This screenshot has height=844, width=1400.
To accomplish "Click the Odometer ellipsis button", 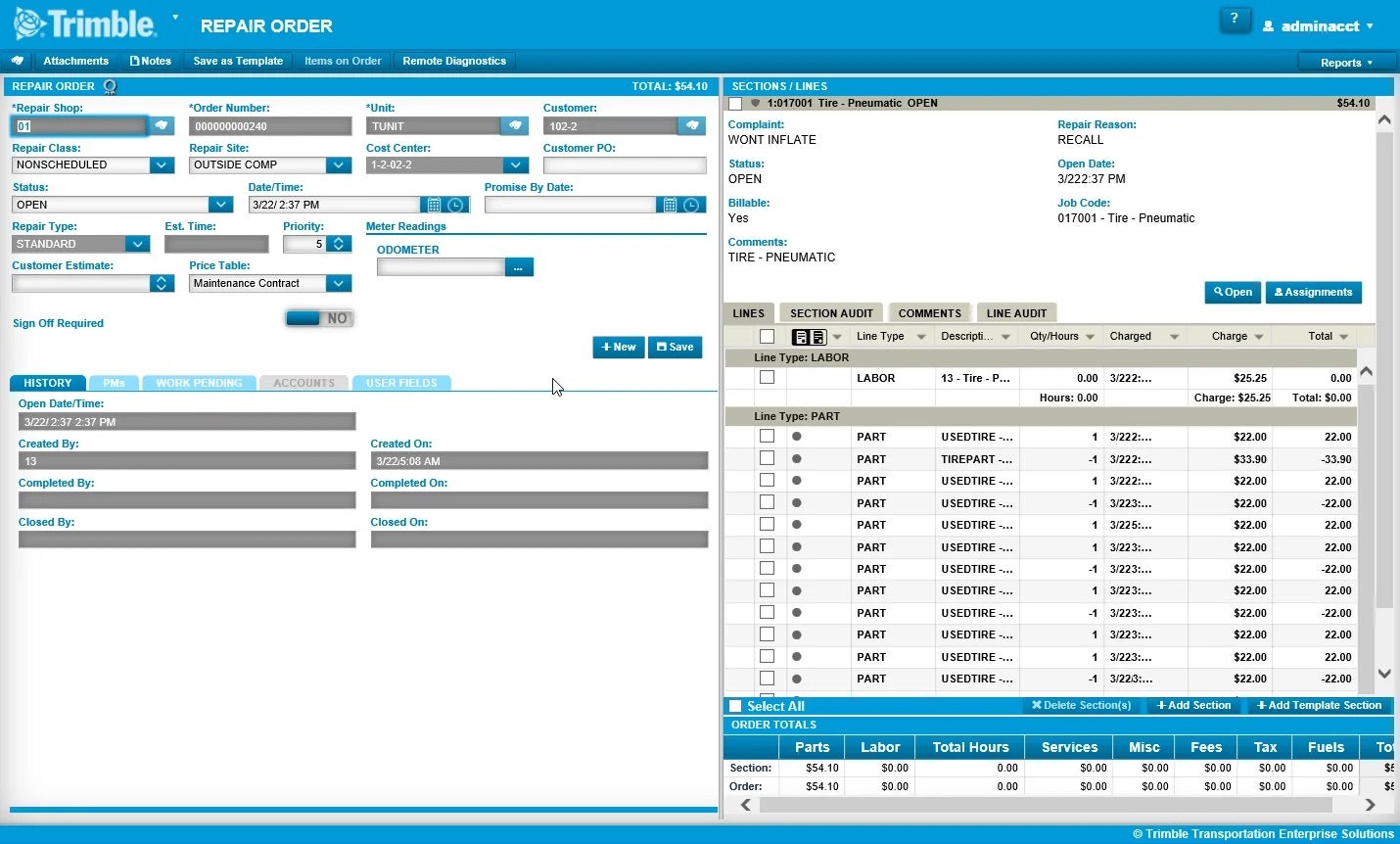I will (x=519, y=267).
